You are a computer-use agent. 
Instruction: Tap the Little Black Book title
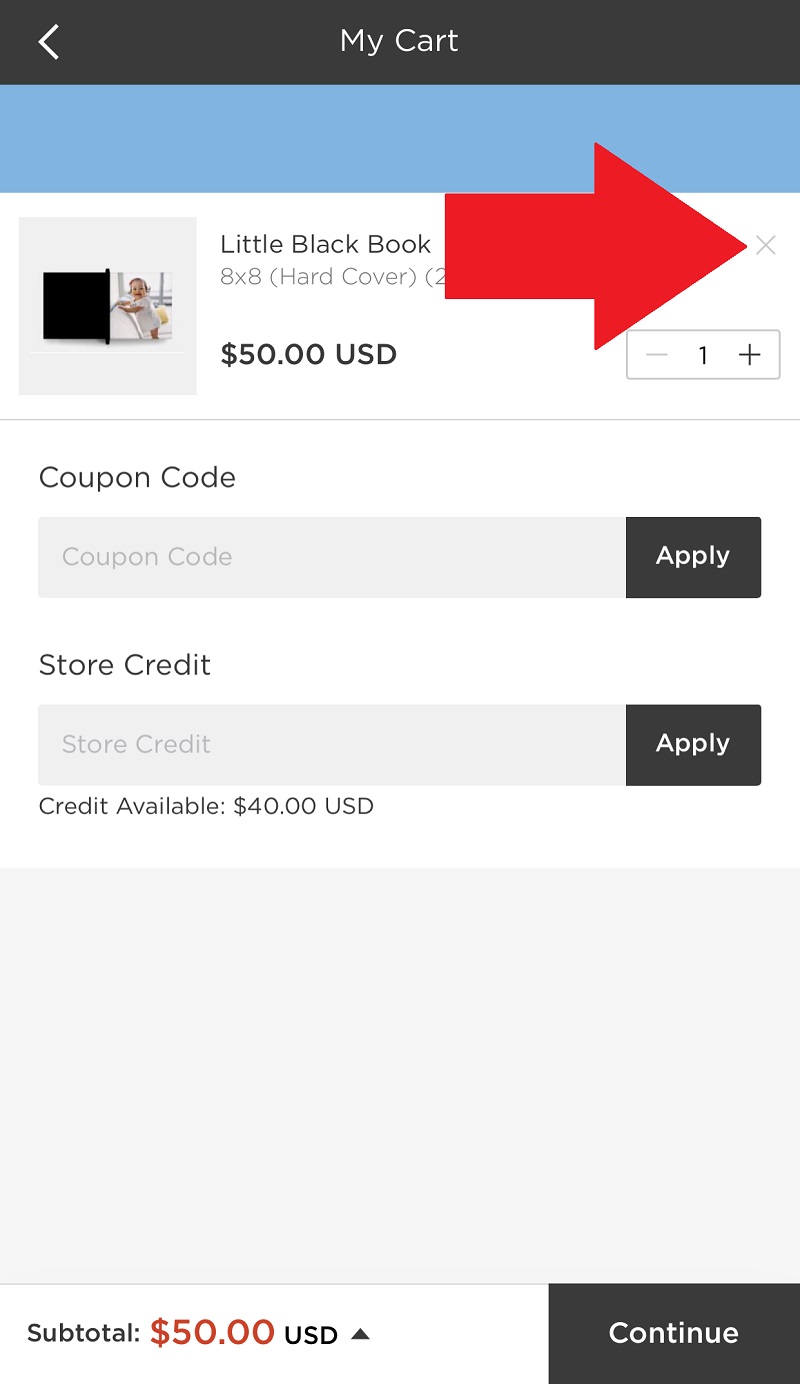click(325, 244)
